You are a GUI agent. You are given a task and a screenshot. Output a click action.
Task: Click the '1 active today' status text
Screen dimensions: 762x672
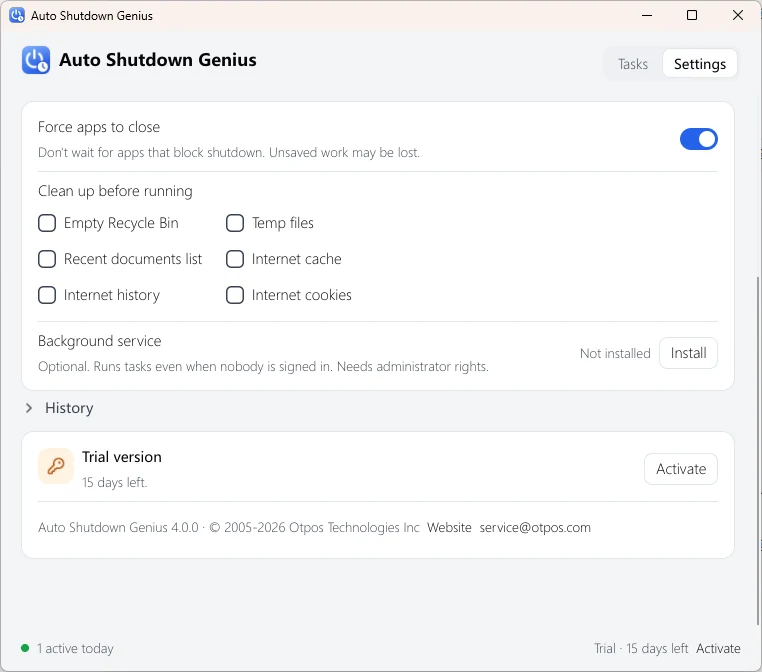click(75, 648)
